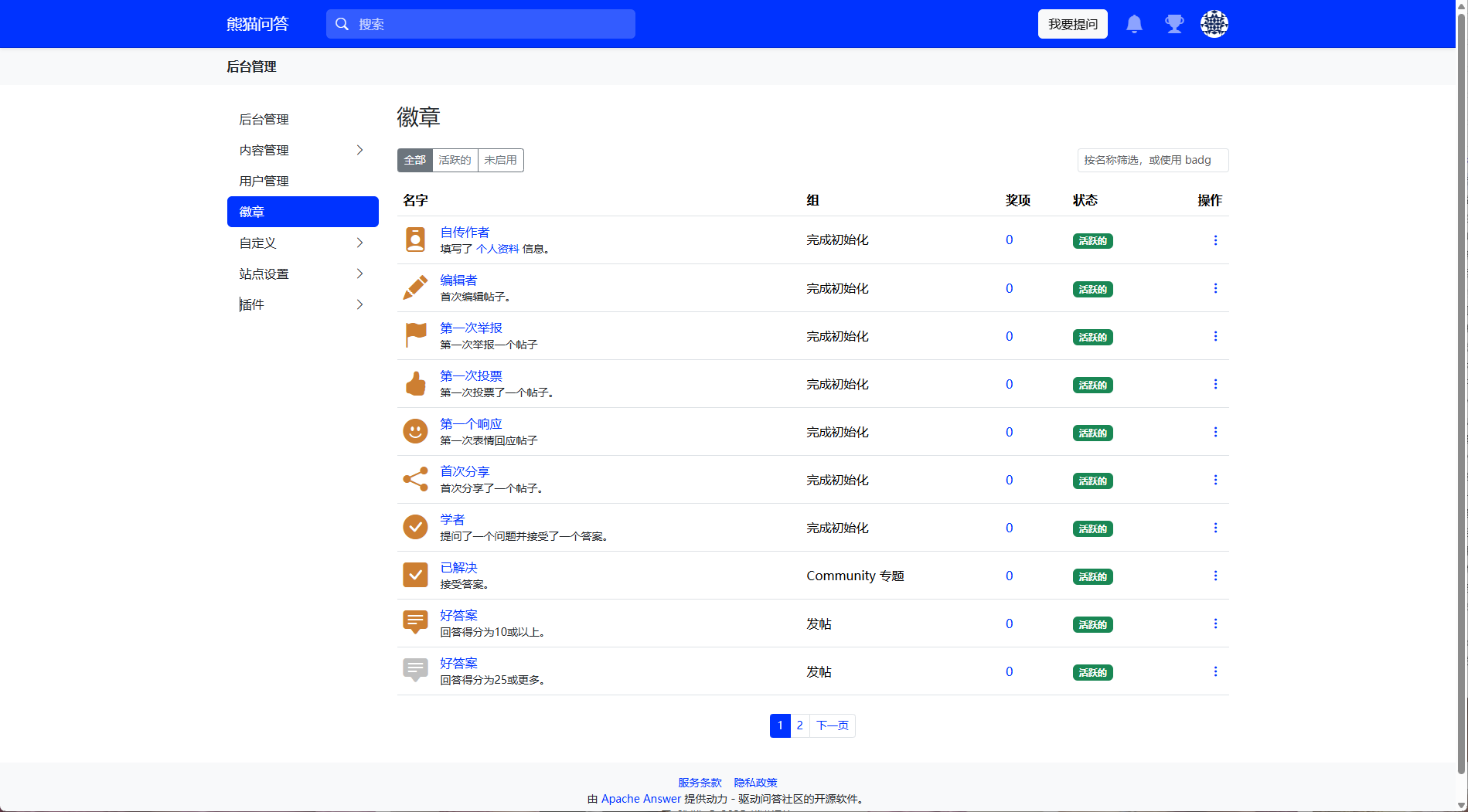
Task: Open the 自传作者 badge link
Action: (x=465, y=232)
